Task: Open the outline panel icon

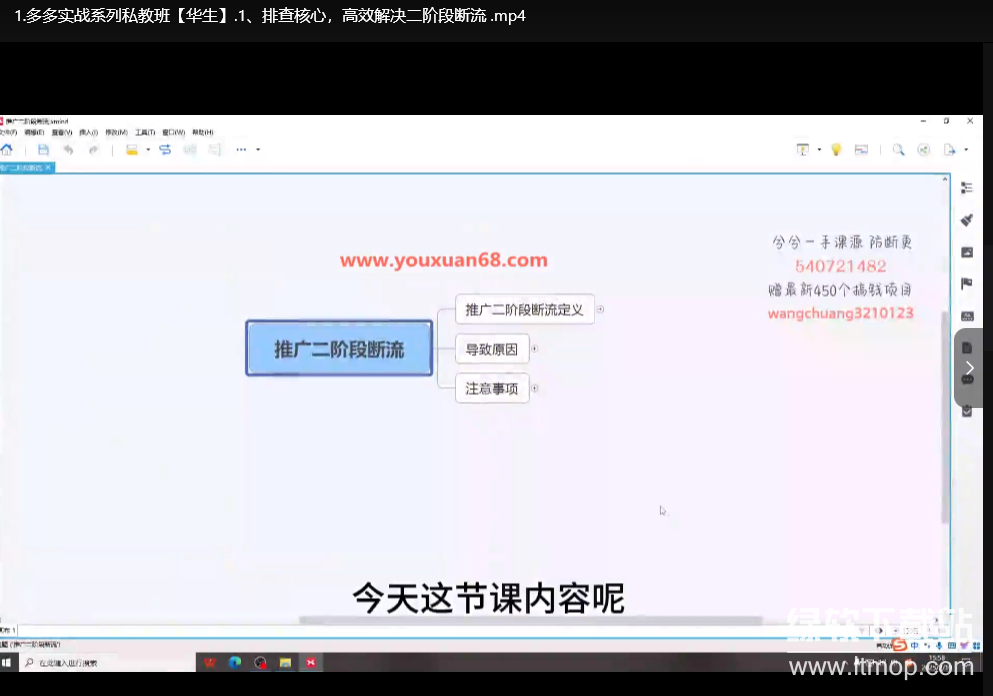Action: coord(966,187)
